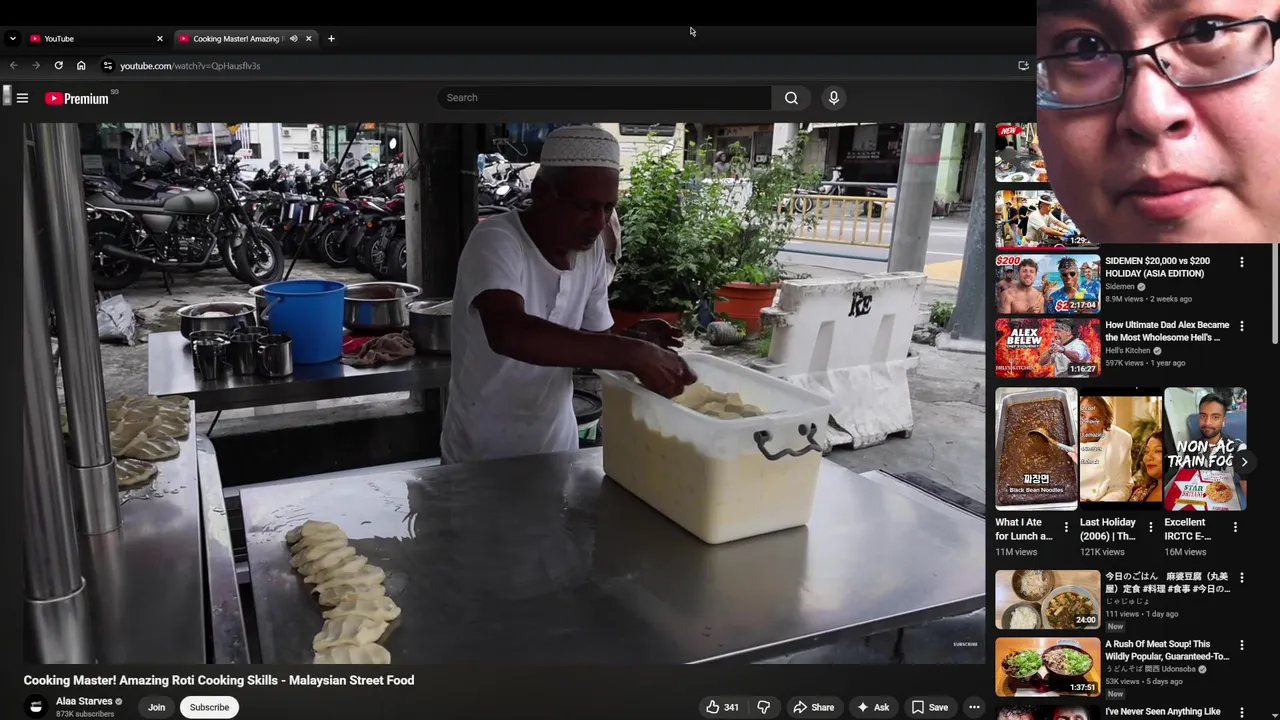Open the Rush Of Meat Soup thumbnail

(1047, 667)
